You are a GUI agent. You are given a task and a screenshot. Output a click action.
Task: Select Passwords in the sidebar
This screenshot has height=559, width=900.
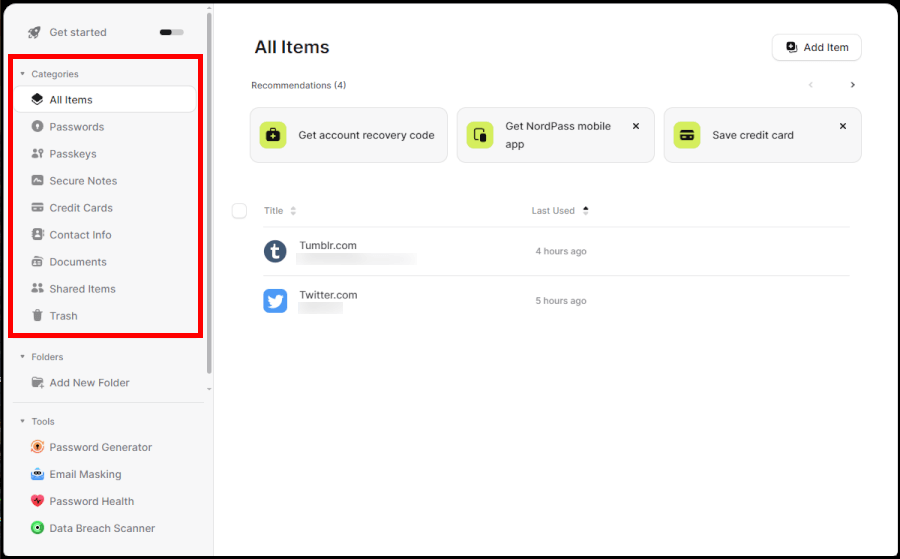click(x=77, y=127)
